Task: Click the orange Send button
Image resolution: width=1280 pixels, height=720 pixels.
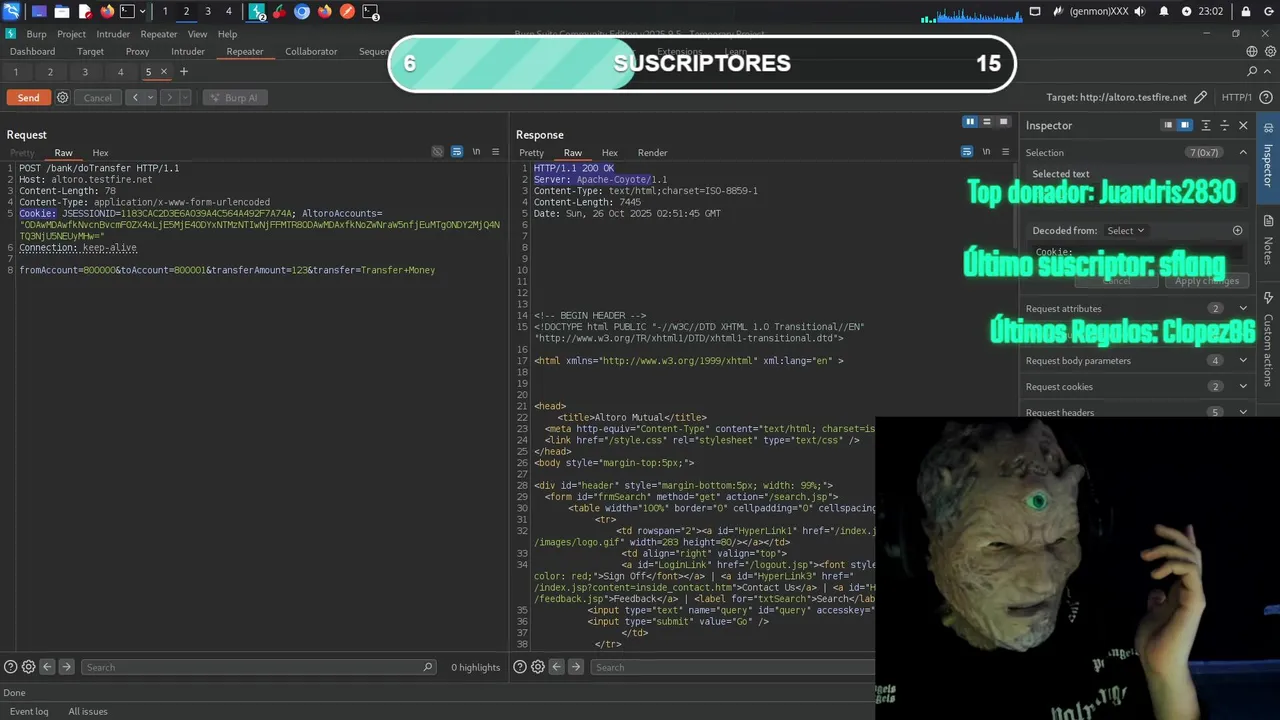Action: click(x=28, y=98)
